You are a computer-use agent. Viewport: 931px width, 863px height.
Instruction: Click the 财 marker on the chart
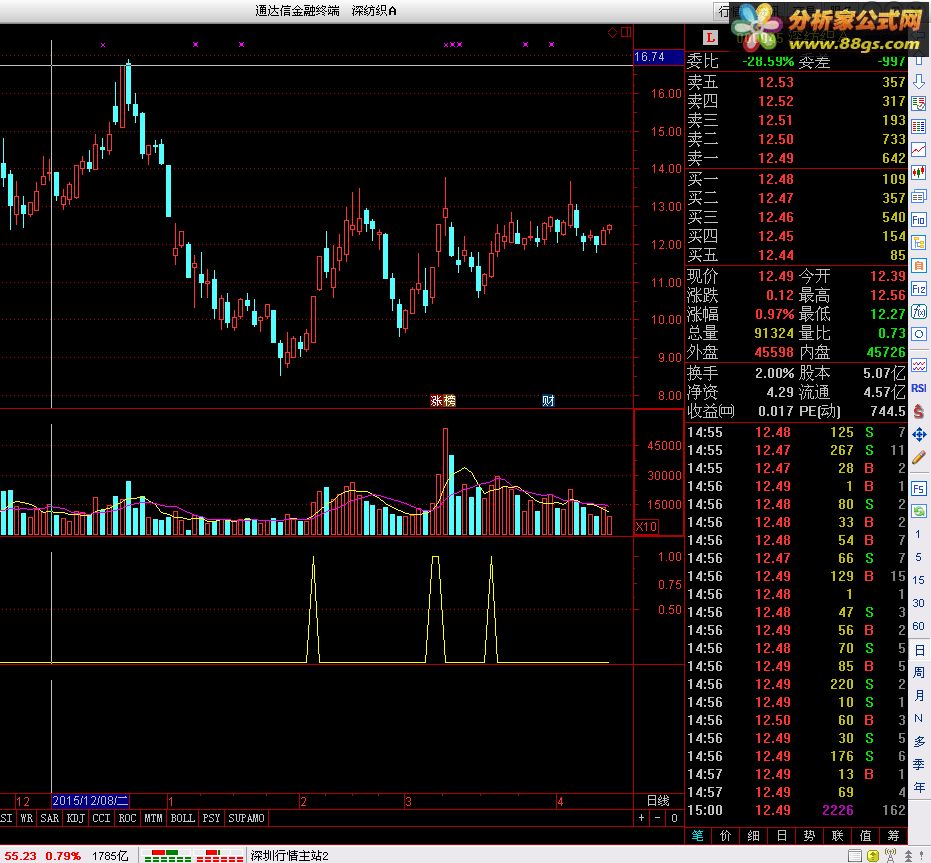(x=548, y=400)
